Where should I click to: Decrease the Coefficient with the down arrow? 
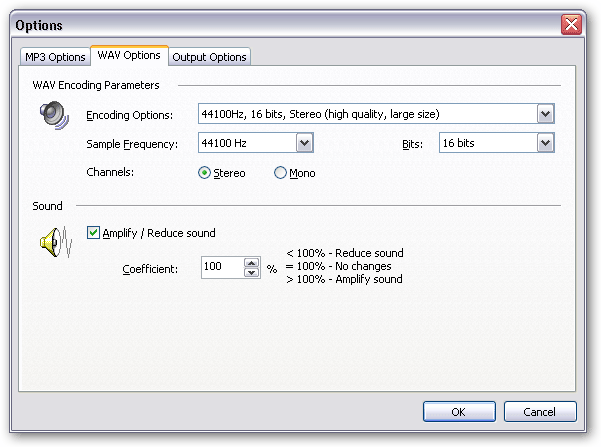point(251,272)
